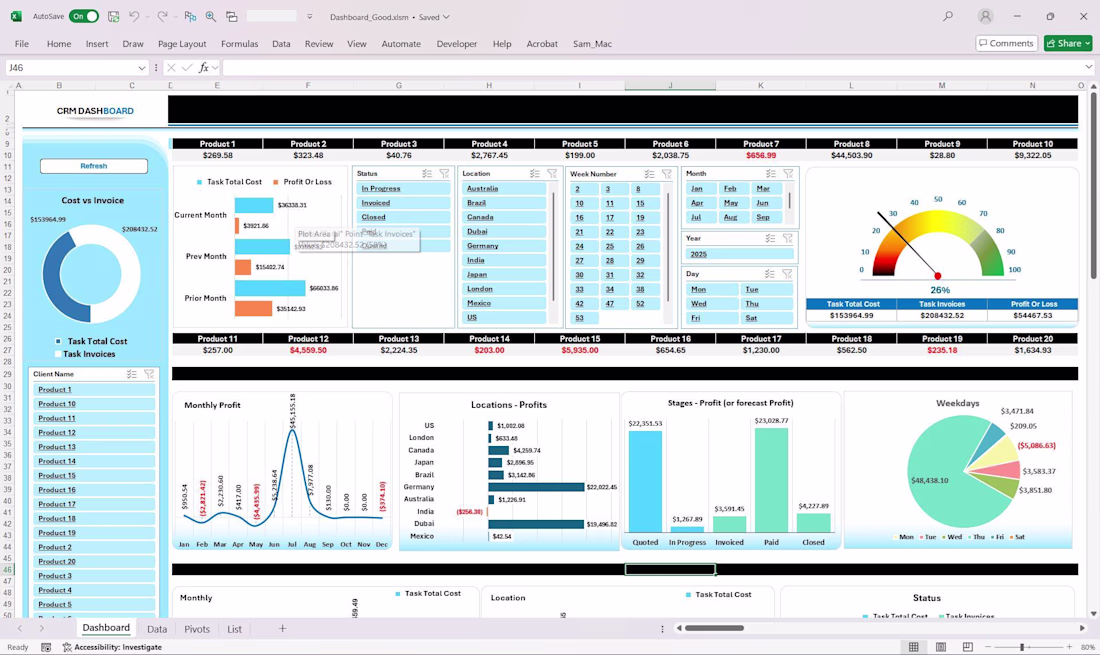The height and width of the screenshot is (655, 1100).
Task: Open the Customize Quick Access Toolbar dropdown
Action: click(x=309, y=16)
